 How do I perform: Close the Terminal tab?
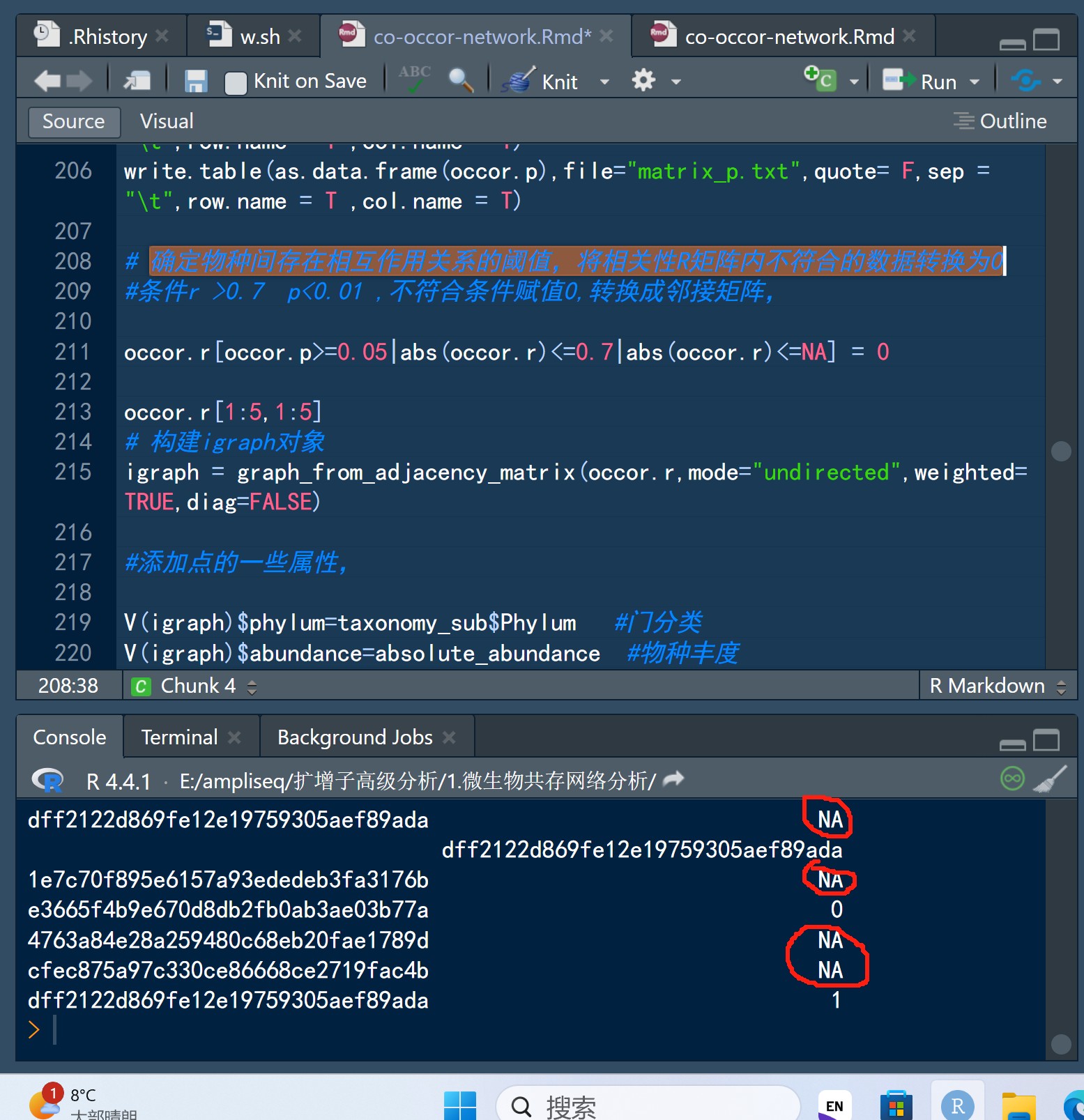point(235,737)
